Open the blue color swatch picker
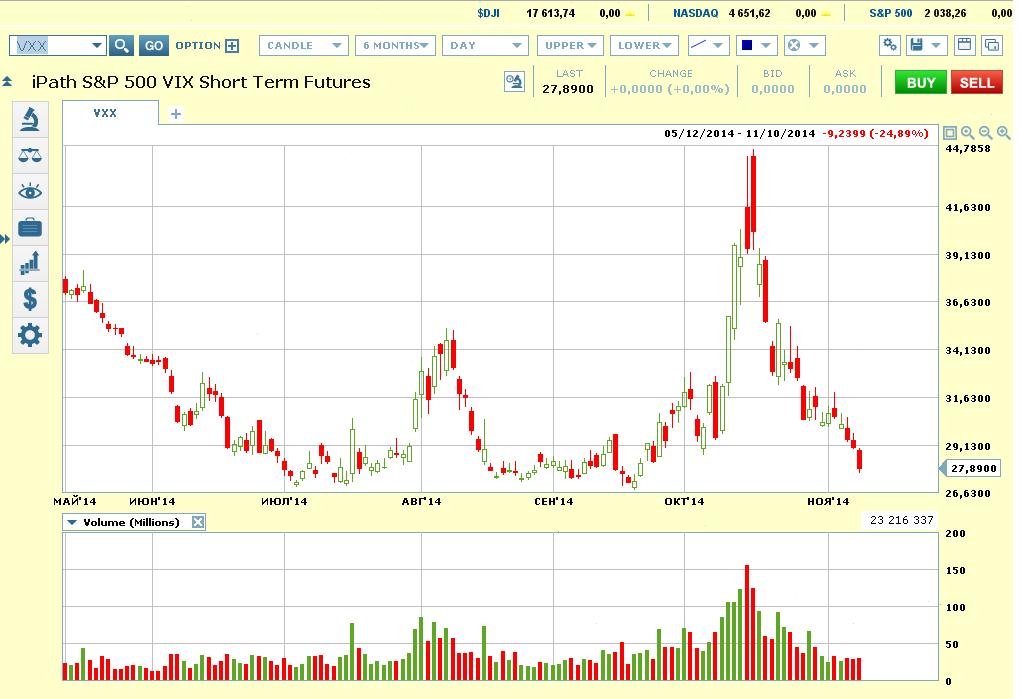The width and height of the screenshot is (1021, 699). click(757, 46)
